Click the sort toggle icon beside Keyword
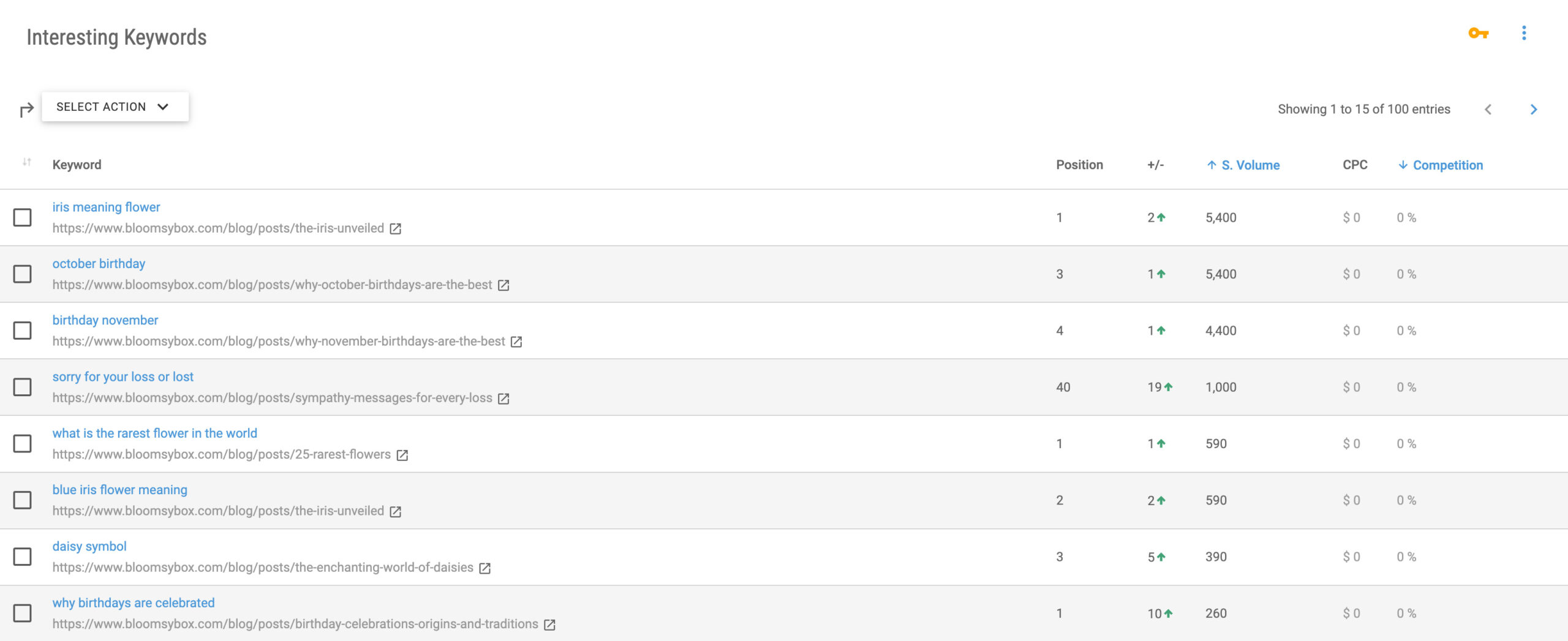This screenshot has width=1568, height=641. 26,162
